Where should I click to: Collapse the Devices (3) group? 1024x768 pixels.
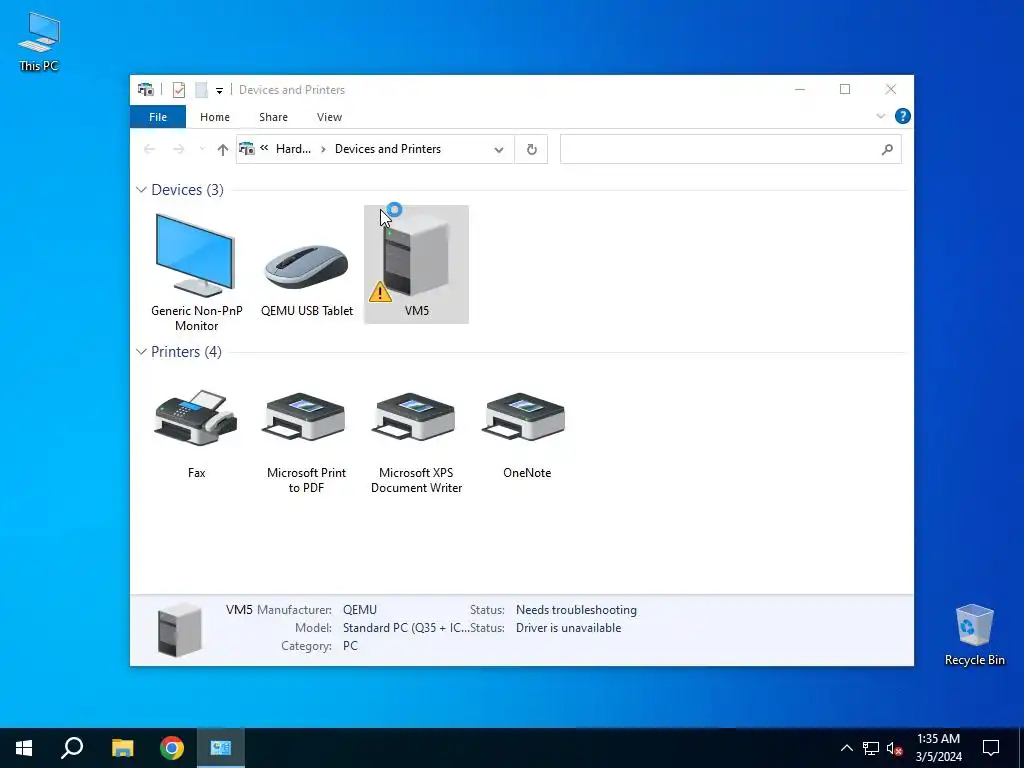point(141,189)
